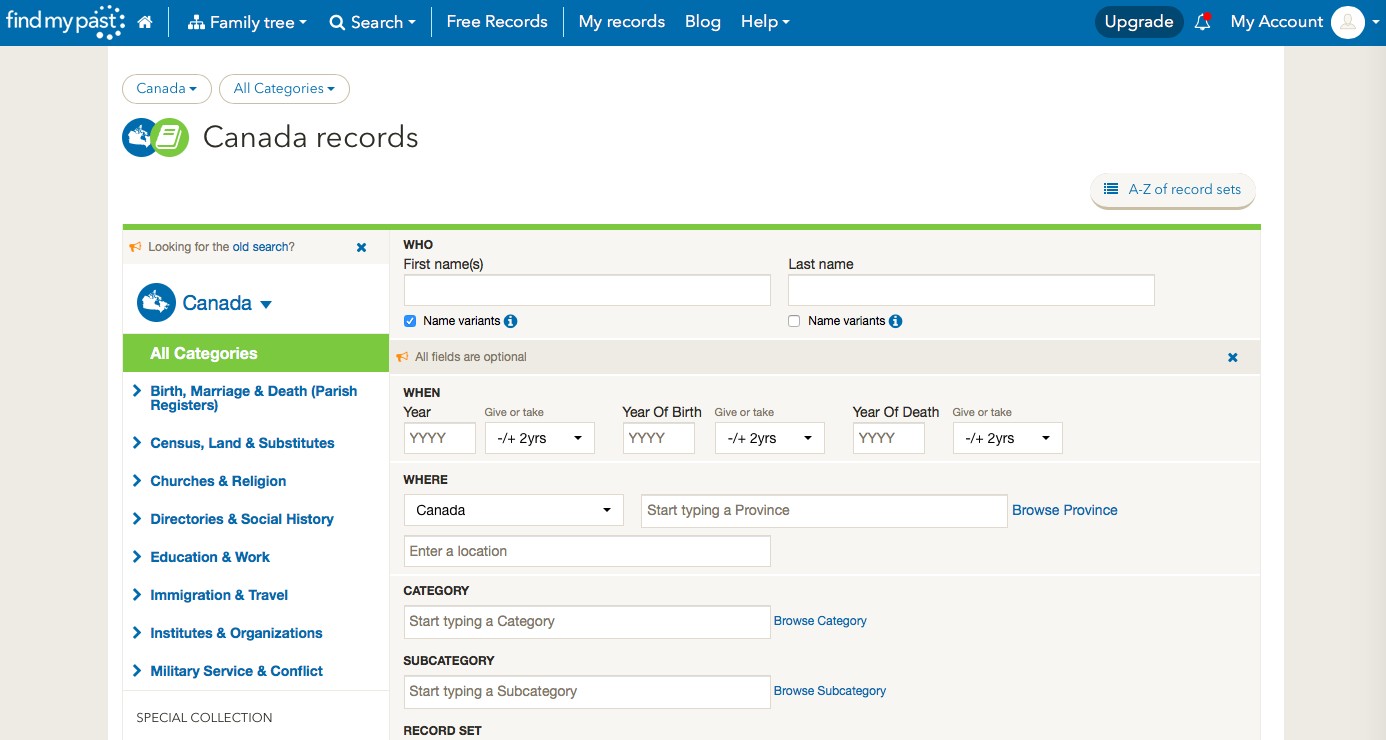The height and width of the screenshot is (740, 1386).
Task: Click the green records book icon
Action: (x=171, y=138)
